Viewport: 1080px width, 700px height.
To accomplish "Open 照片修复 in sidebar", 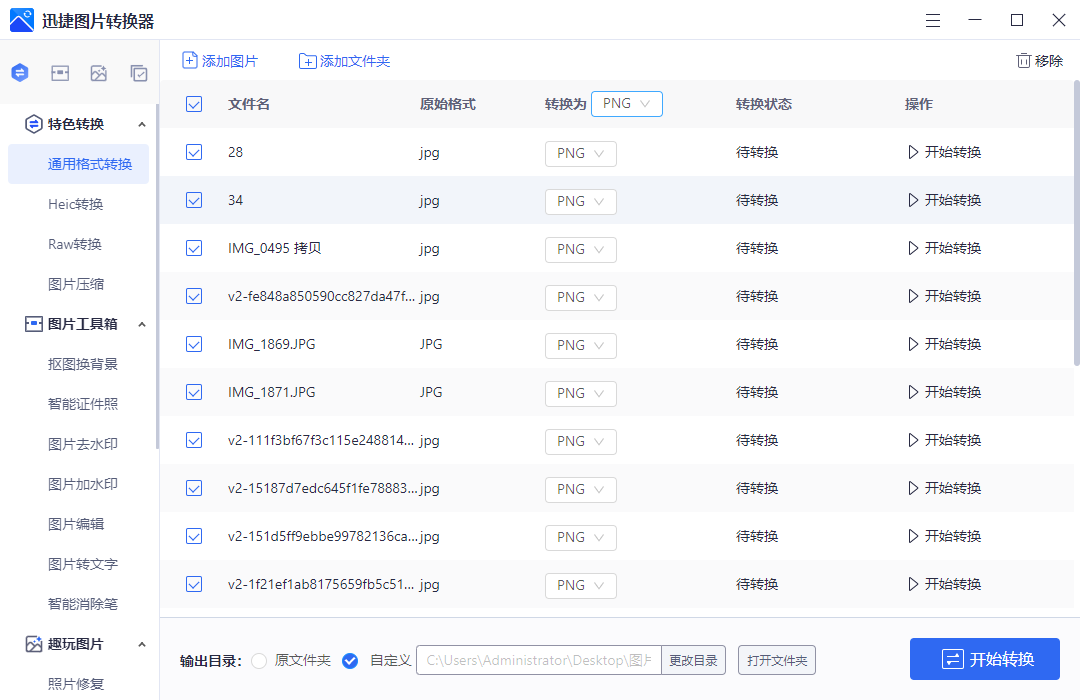I will tap(76, 683).
